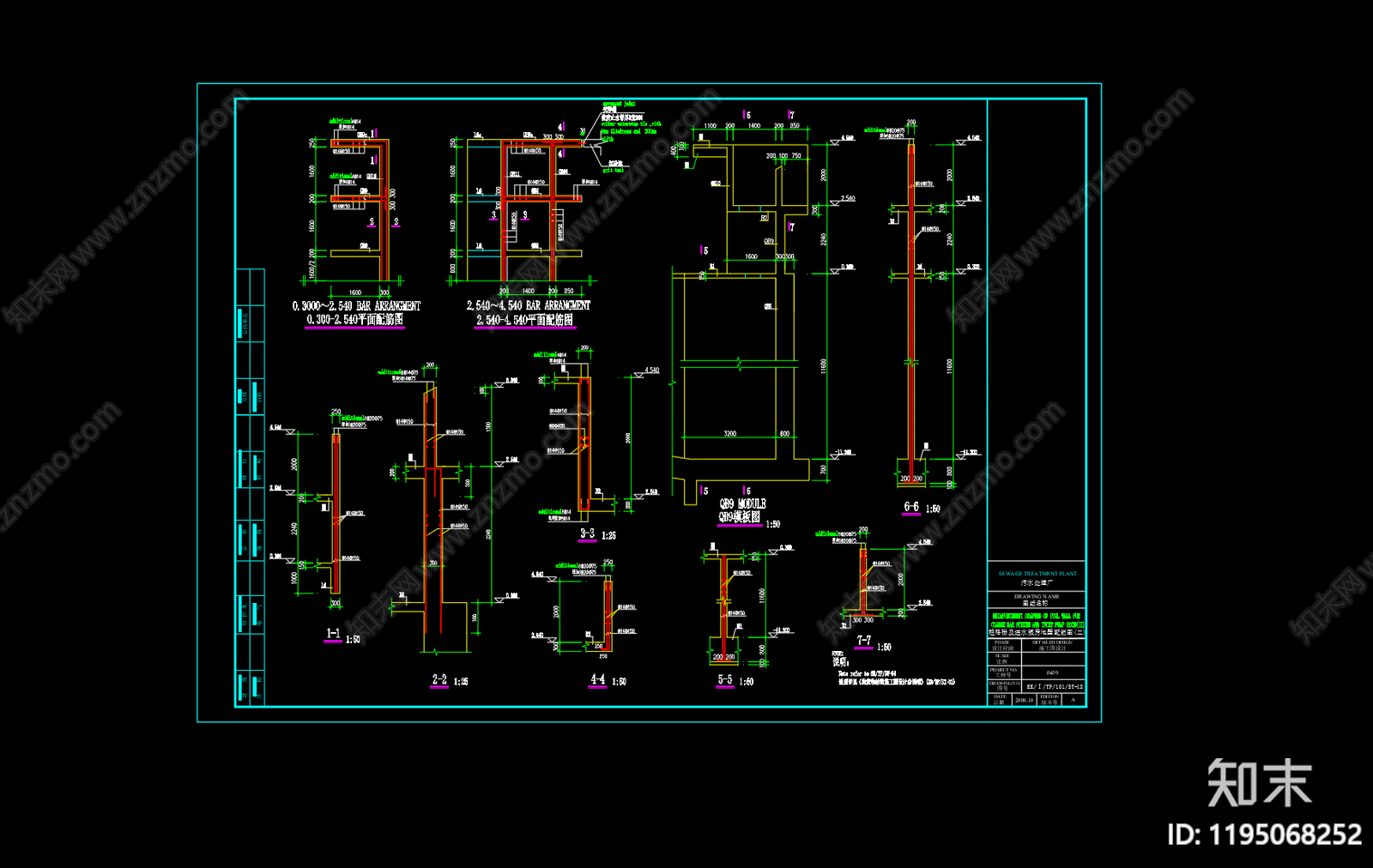The height and width of the screenshot is (868, 1373).
Task: Select SEWAGE TREATMENT PLANT title block cell
Action: [1037, 577]
